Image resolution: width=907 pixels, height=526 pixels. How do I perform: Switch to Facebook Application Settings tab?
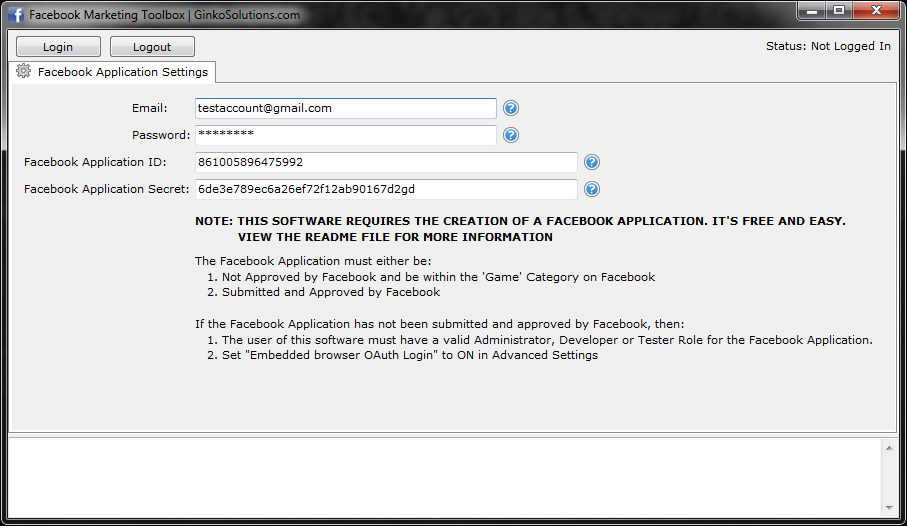[122, 72]
